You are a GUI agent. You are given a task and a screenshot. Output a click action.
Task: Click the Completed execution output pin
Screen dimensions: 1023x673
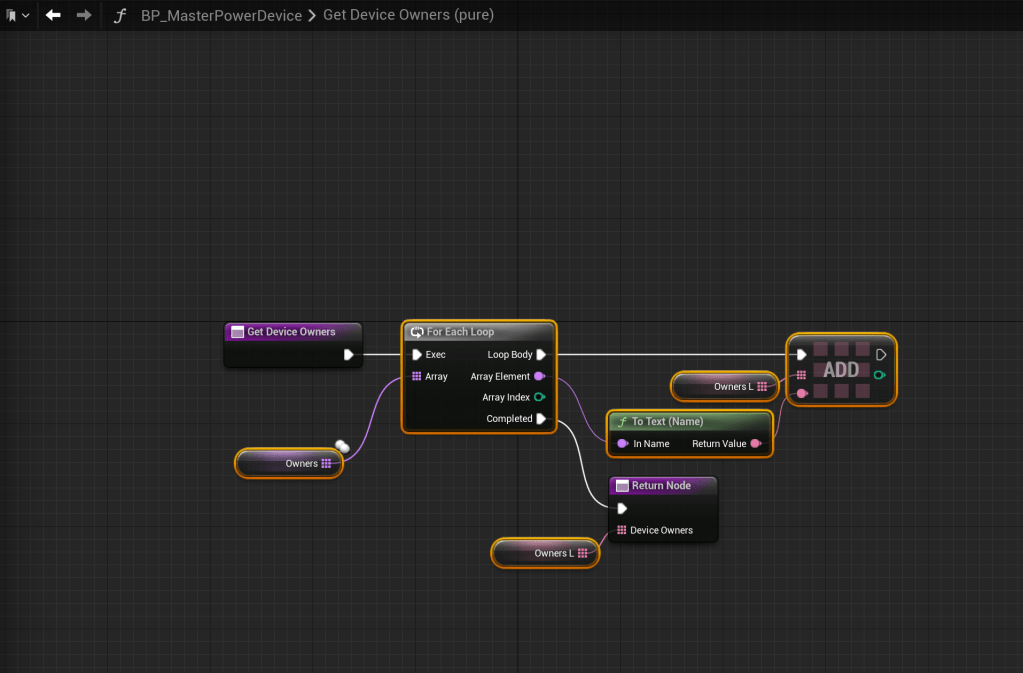pyautogui.click(x=540, y=419)
